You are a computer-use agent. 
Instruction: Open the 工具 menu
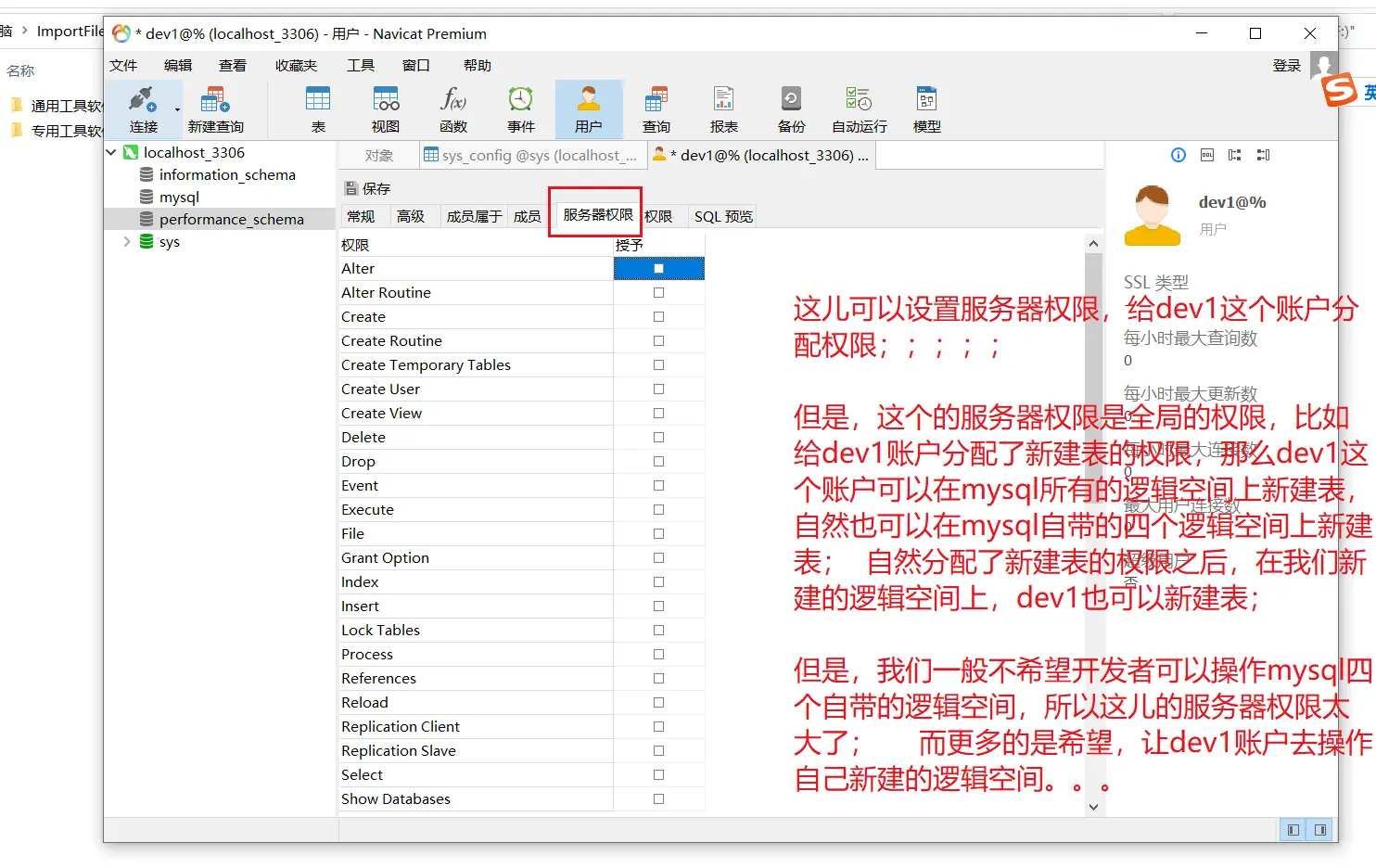tap(360, 66)
